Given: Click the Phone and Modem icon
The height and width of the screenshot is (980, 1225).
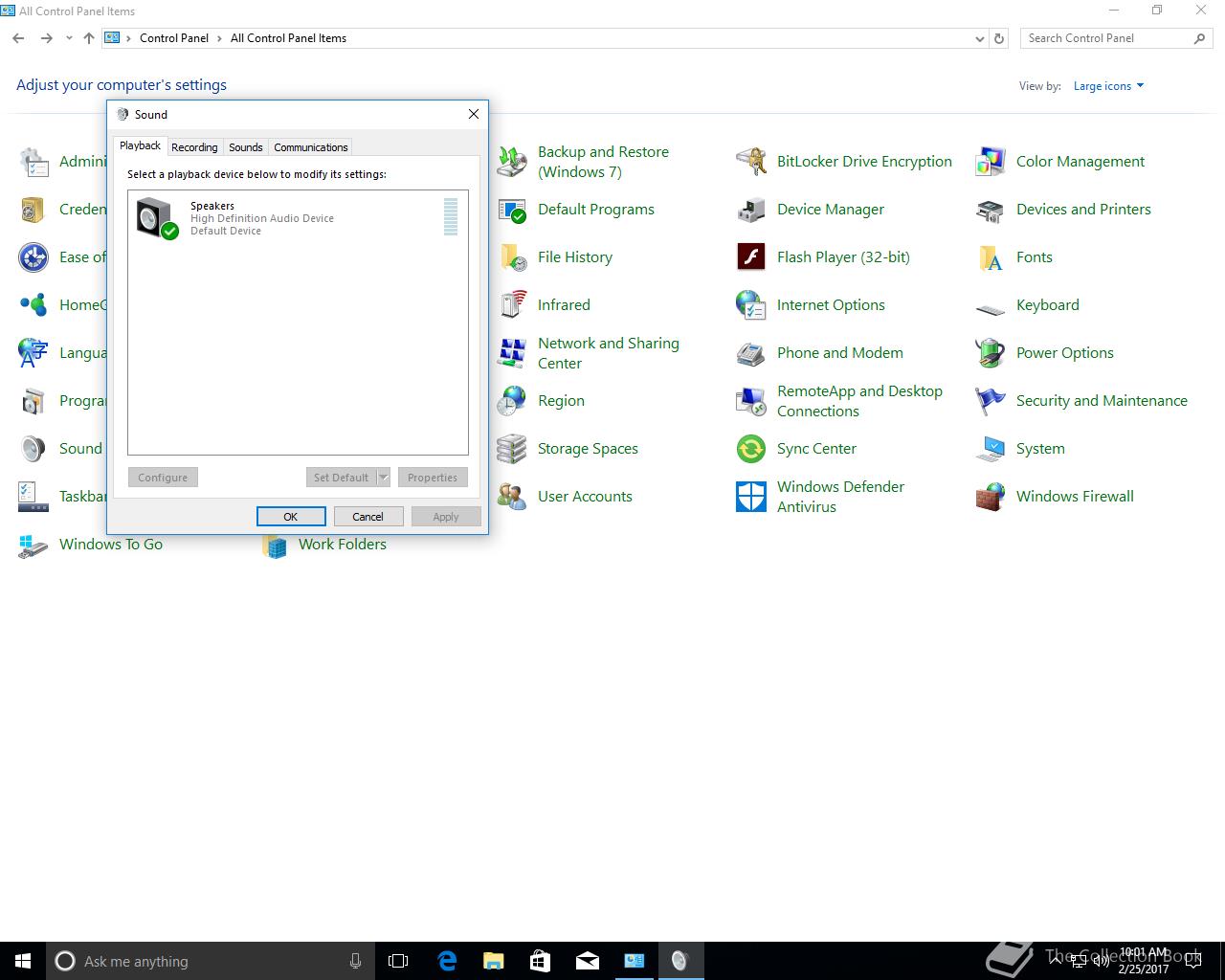Looking at the screenshot, I should click(x=751, y=353).
